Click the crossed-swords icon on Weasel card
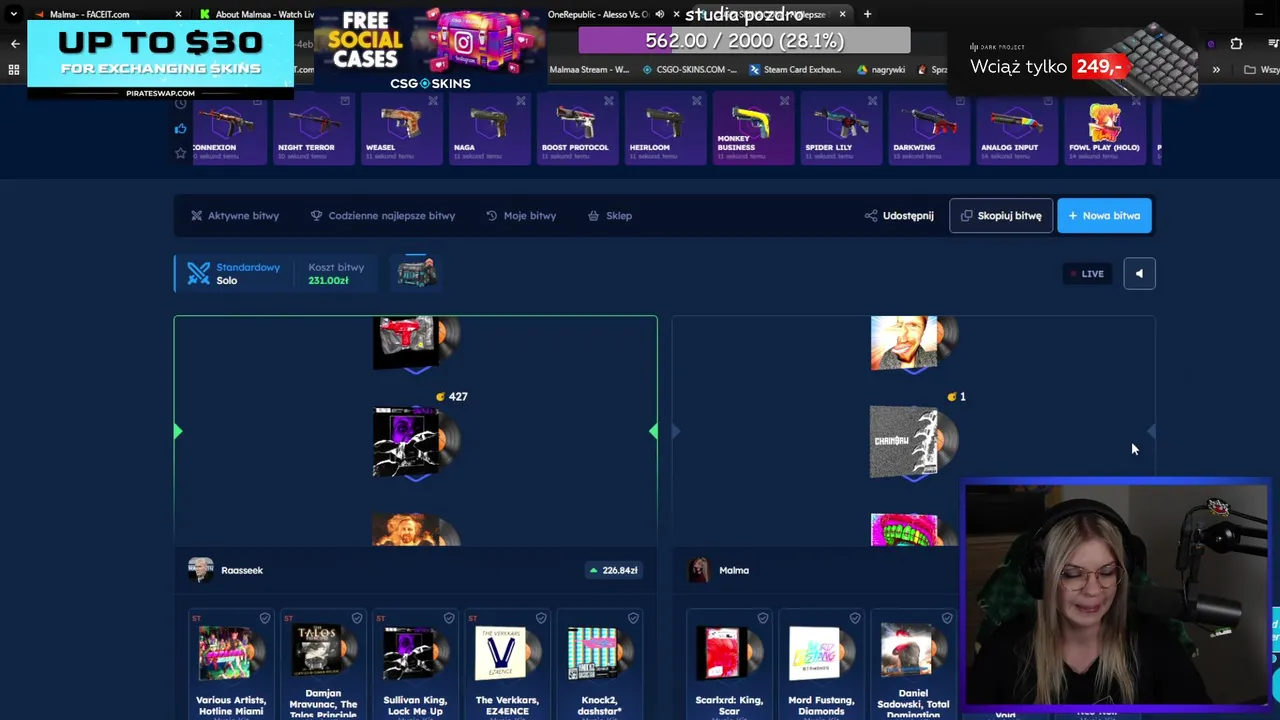The image size is (1280, 720). coord(433,101)
